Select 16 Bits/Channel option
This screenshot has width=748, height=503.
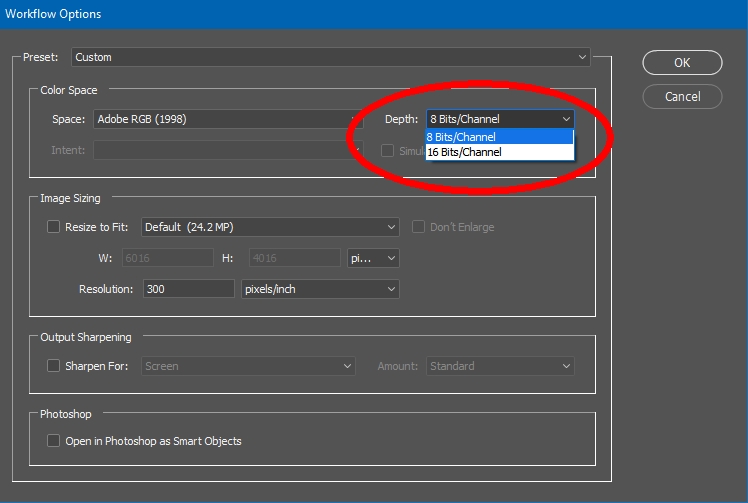tap(499, 152)
